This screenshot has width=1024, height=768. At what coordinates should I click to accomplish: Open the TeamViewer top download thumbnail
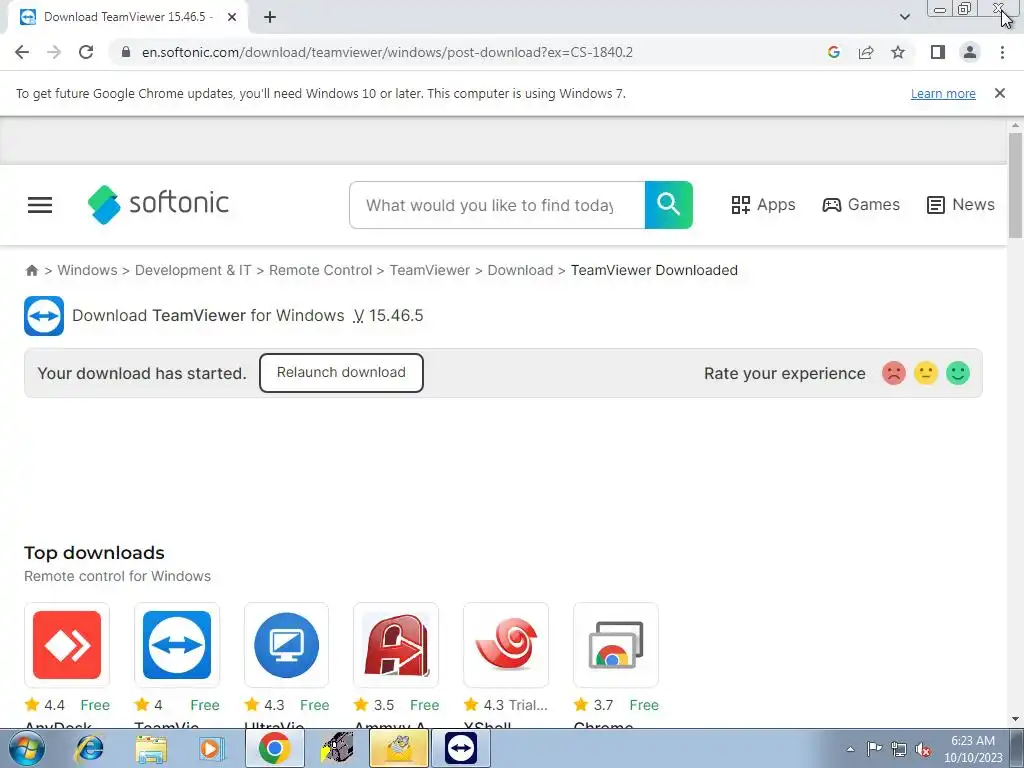tap(177, 645)
